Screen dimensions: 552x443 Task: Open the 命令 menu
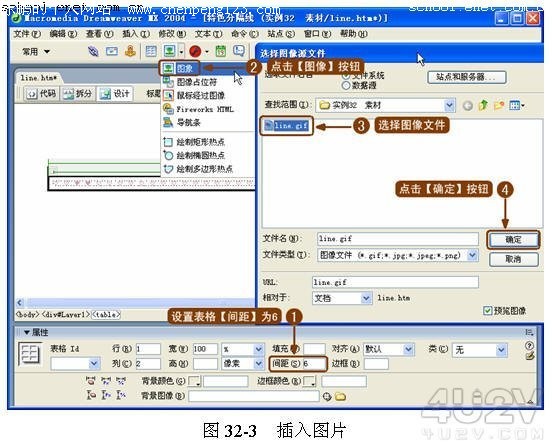tap(245, 34)
